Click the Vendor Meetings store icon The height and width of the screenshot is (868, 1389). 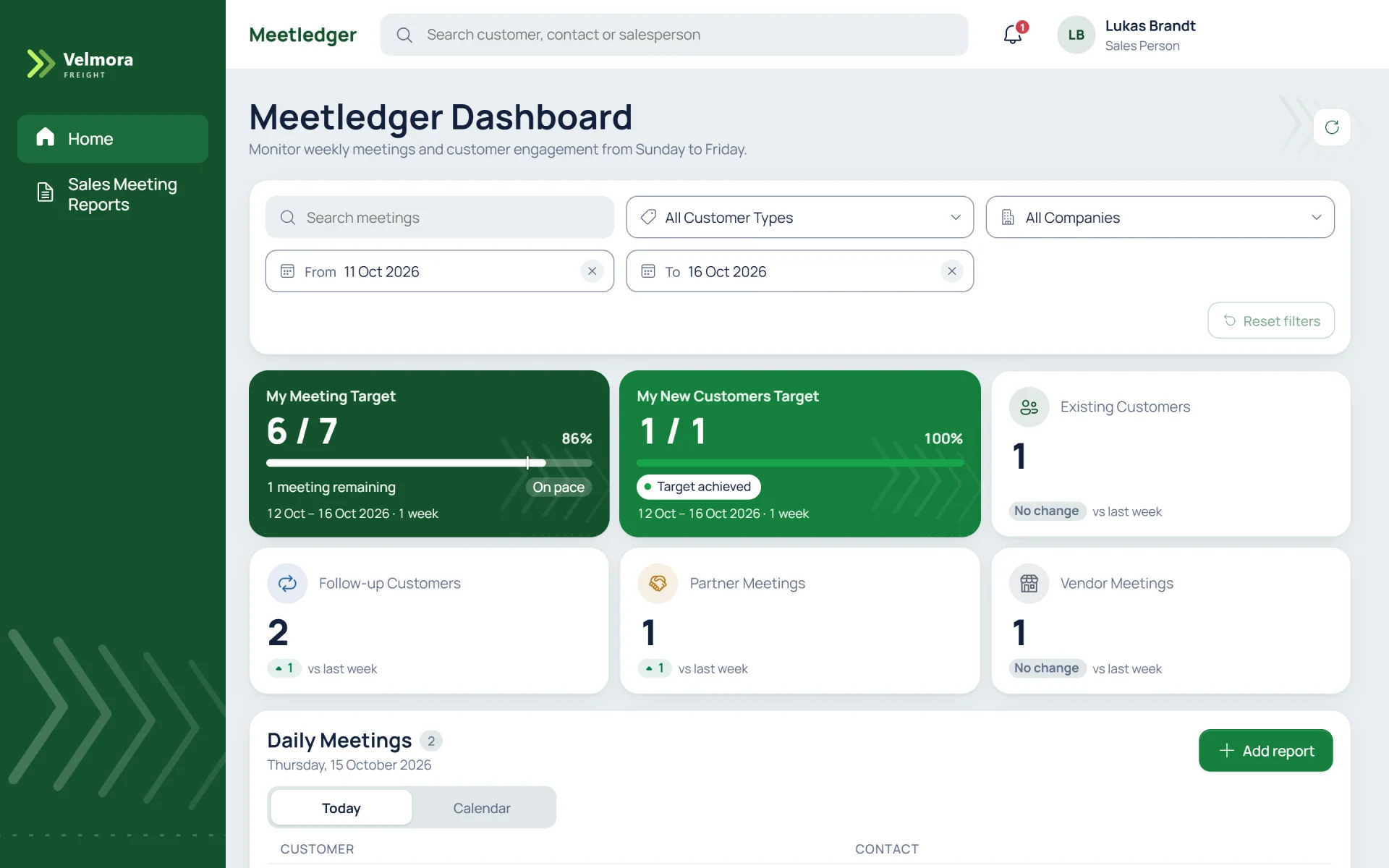tap(1029, 583)
